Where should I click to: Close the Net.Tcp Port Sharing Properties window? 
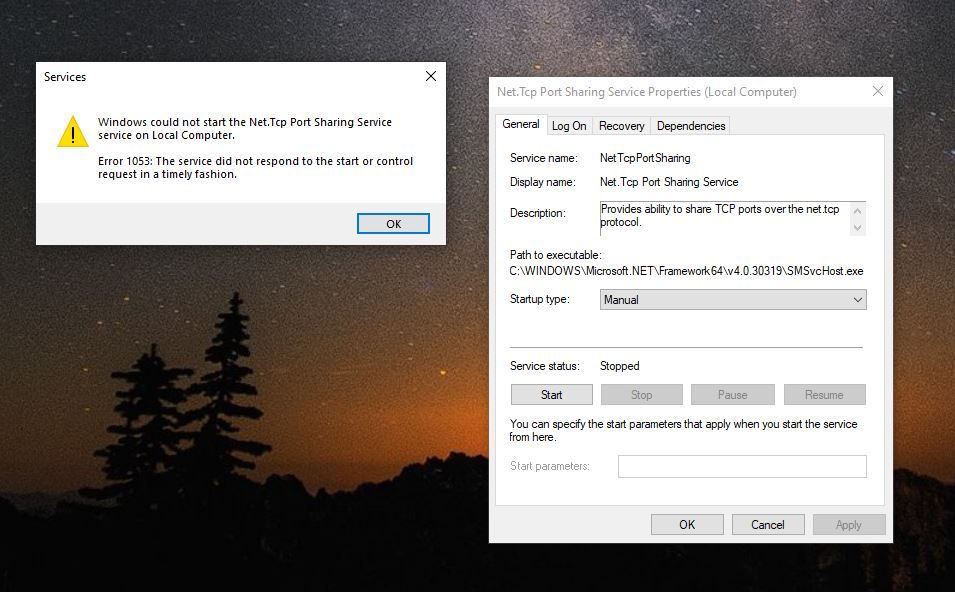coord(878,91)
